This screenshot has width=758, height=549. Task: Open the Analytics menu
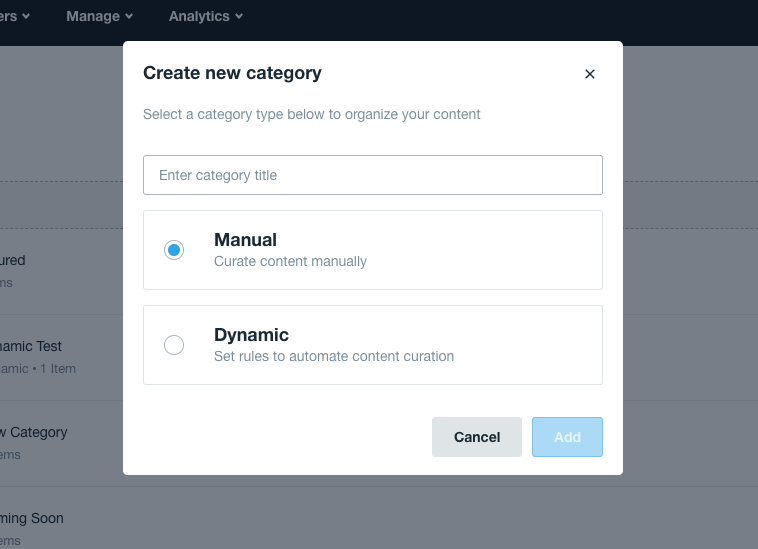tap(205, 16)
